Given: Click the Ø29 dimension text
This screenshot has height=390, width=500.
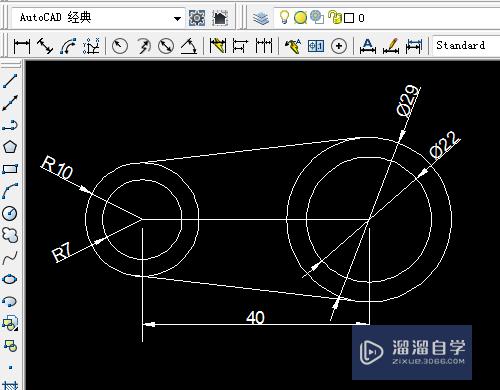Looking at the screenshot, I should pos(408,101).
